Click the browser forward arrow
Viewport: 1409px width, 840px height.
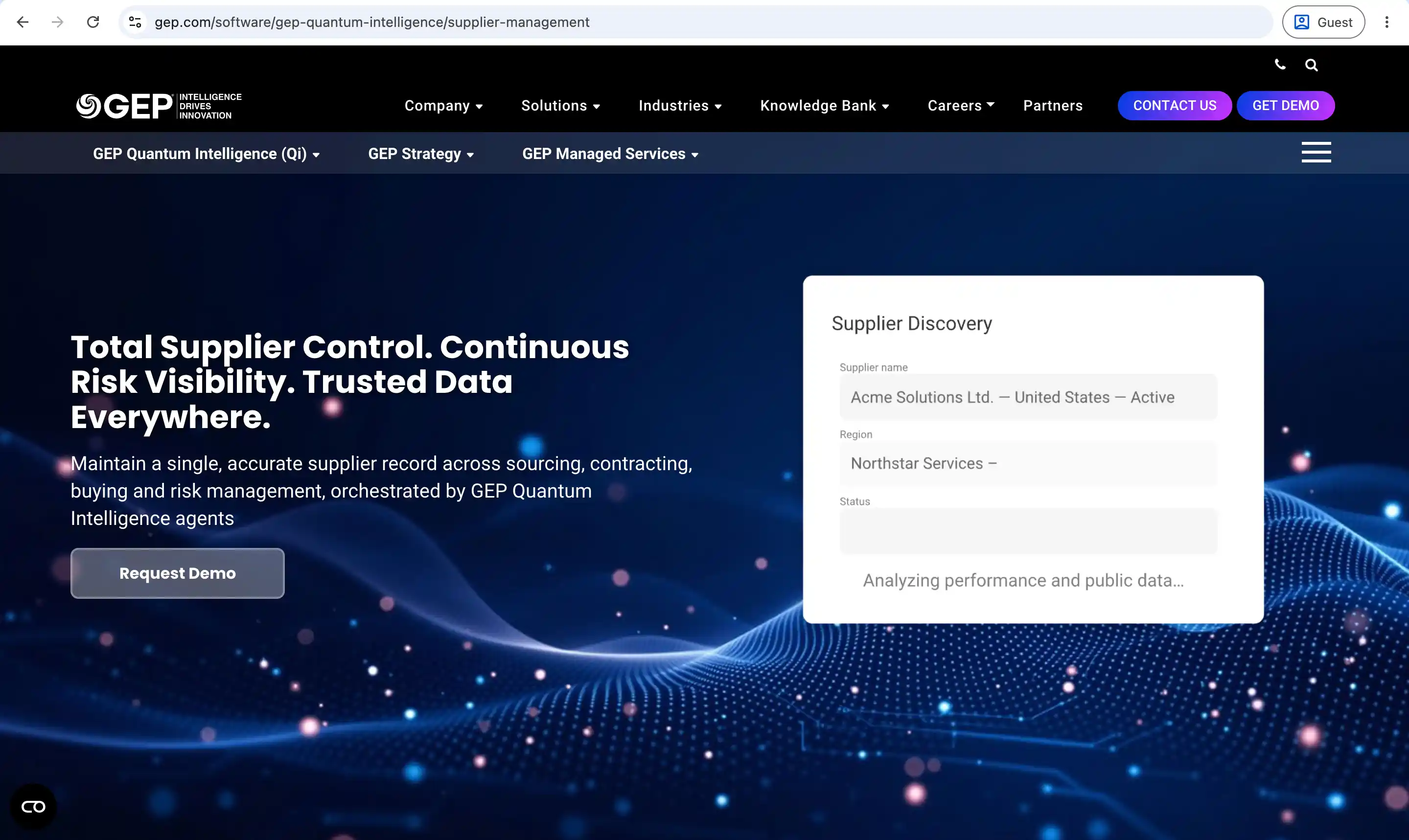(x=57, y=22)
